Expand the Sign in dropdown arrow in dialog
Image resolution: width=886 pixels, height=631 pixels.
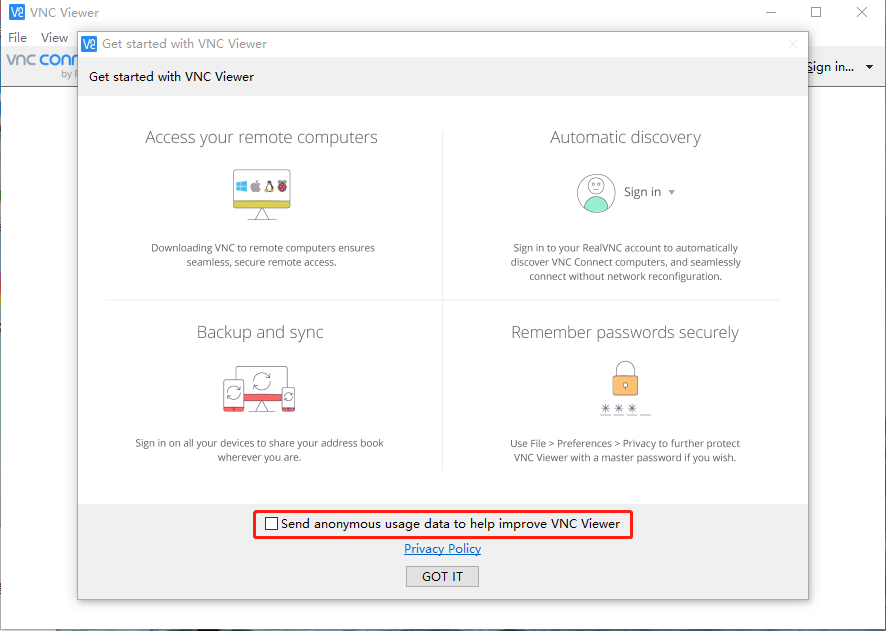pyautogui.click(x=672, y=193)
